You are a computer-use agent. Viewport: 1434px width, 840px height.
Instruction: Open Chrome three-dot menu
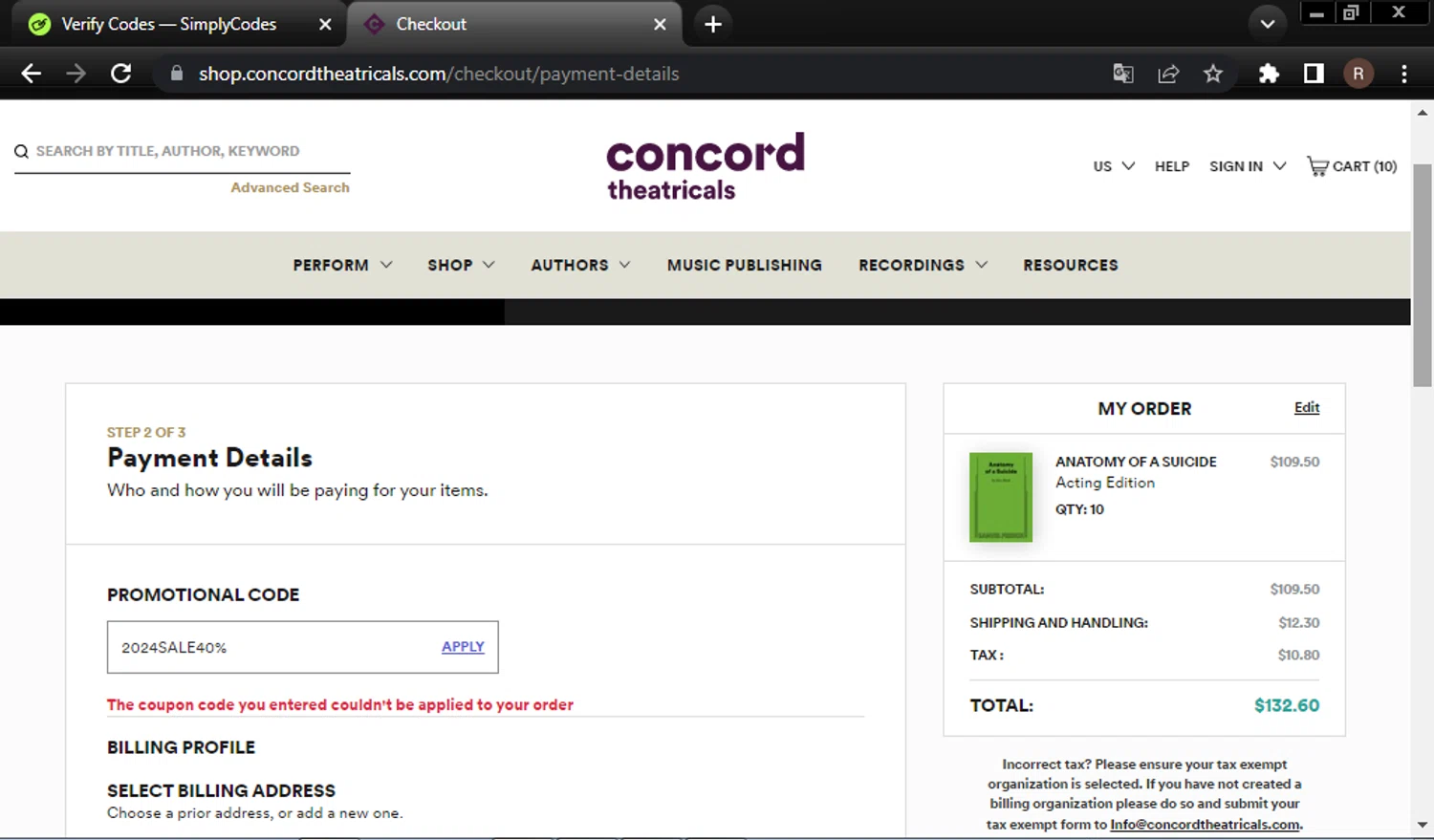point(1403,74)
